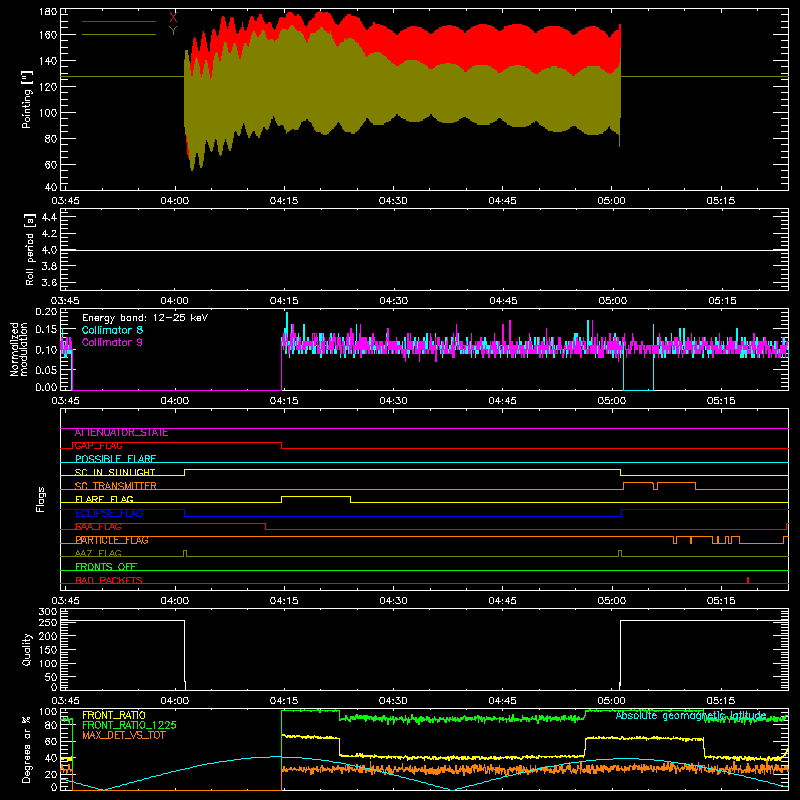Select the X legend label in Pointing plot
This screenshot has height=800, width=800.
173,18
